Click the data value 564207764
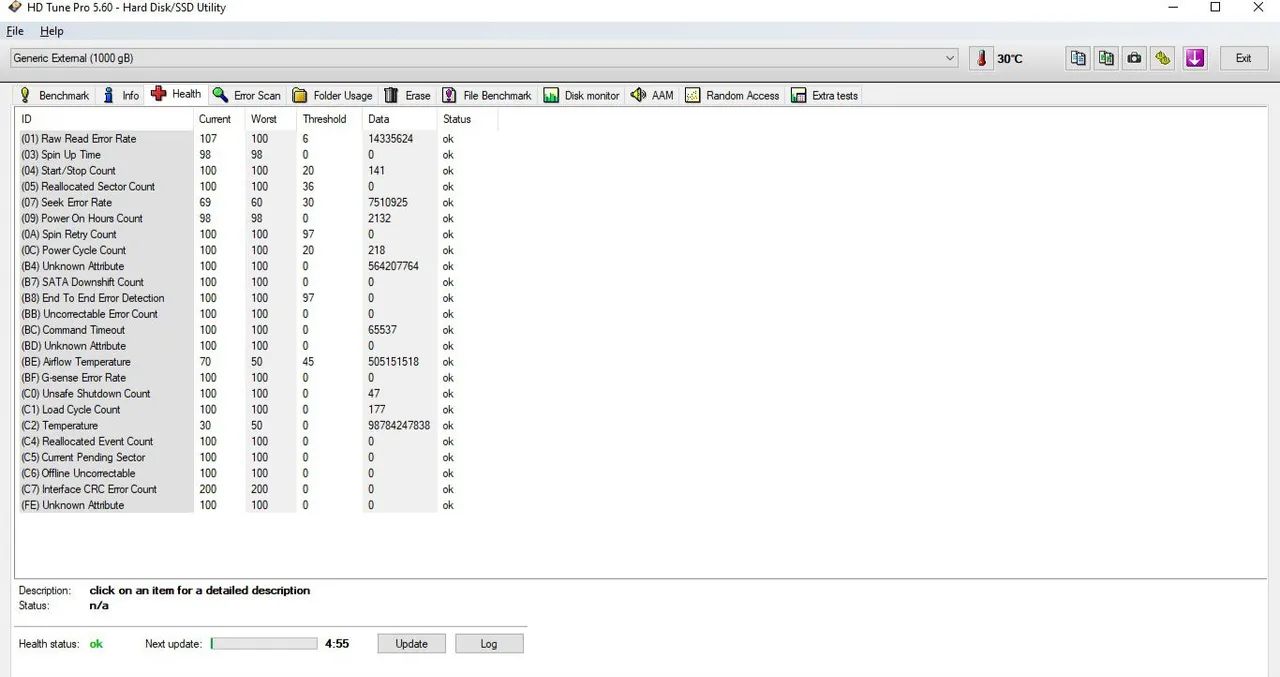 click(x=393, y=267)
